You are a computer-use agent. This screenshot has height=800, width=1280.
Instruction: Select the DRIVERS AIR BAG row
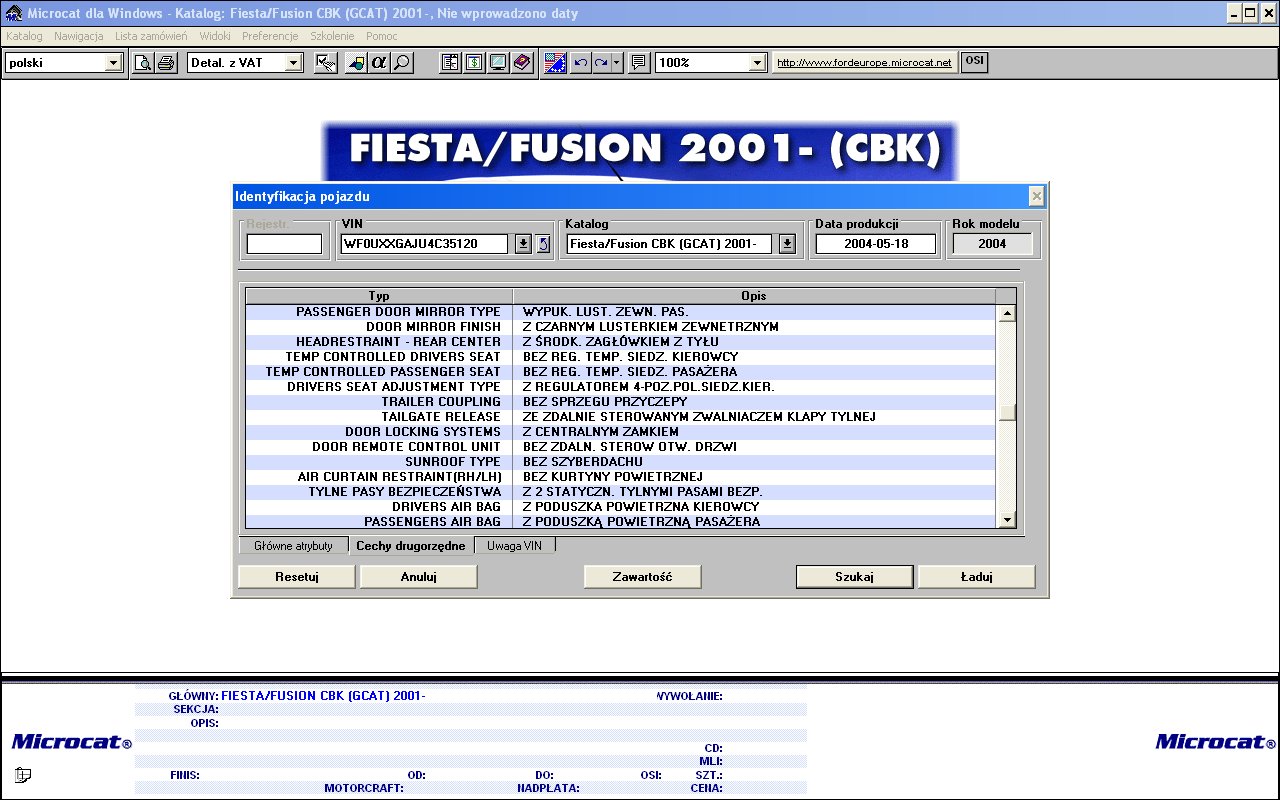(x=621, y=507)
